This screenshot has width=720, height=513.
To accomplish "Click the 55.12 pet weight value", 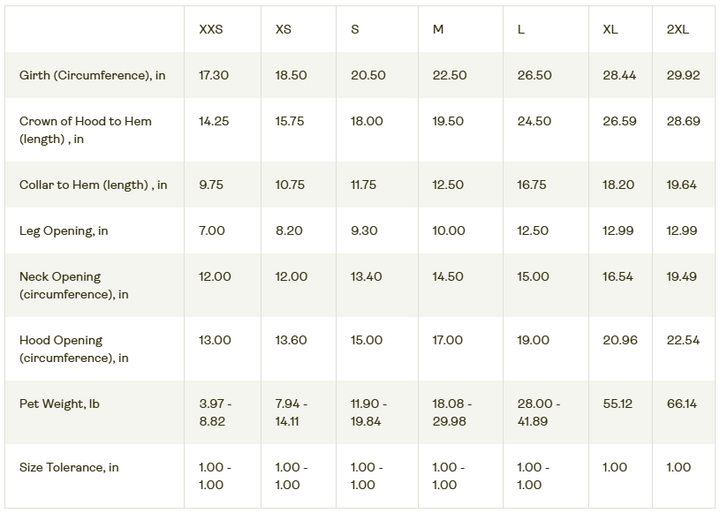I will pos(617,404).
